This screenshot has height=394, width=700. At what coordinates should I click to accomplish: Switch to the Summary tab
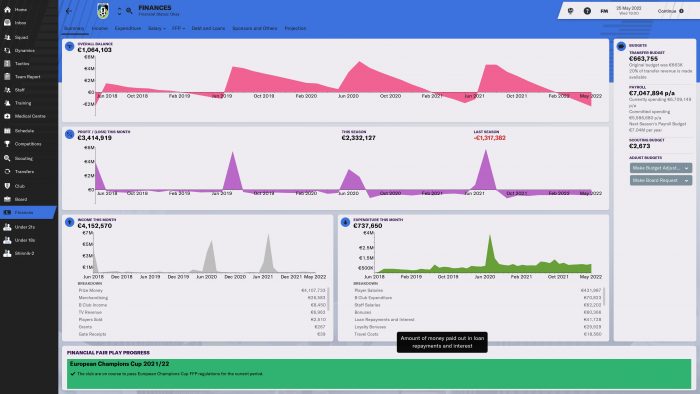74,28
